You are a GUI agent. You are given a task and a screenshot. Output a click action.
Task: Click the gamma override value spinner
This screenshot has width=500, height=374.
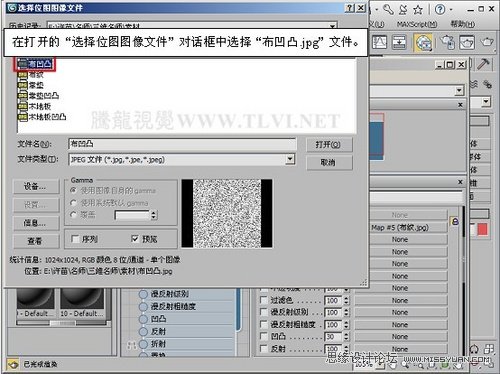[x=154, y=215]
